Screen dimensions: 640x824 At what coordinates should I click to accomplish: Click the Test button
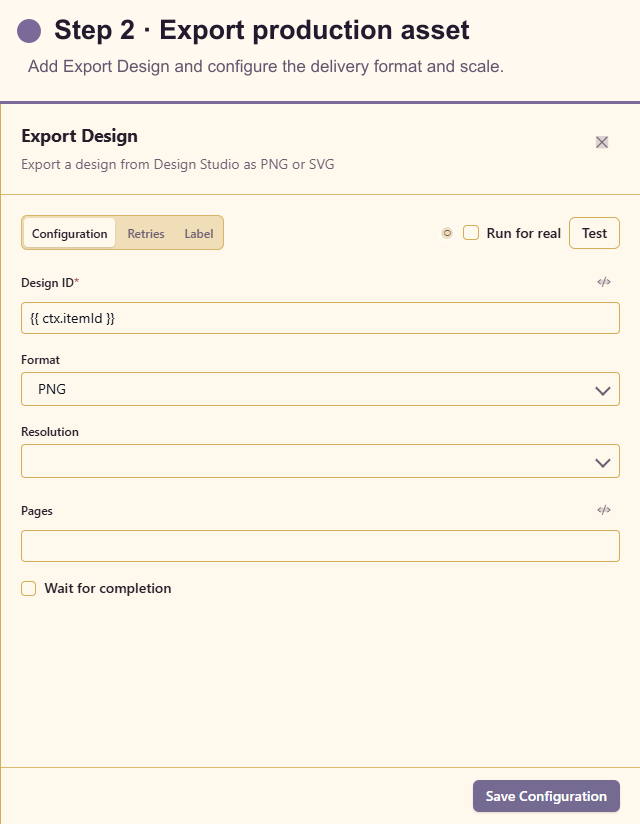[x=594, y=233]
